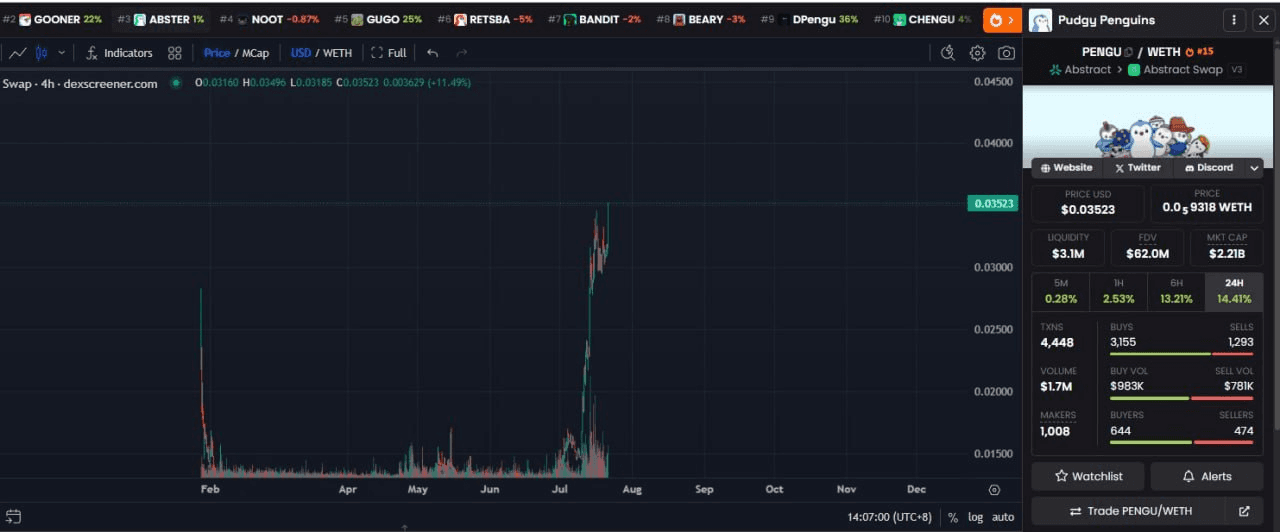Screen dimensions: 1280x532
Task: Expand more social links chevron
Action: 1254,168
